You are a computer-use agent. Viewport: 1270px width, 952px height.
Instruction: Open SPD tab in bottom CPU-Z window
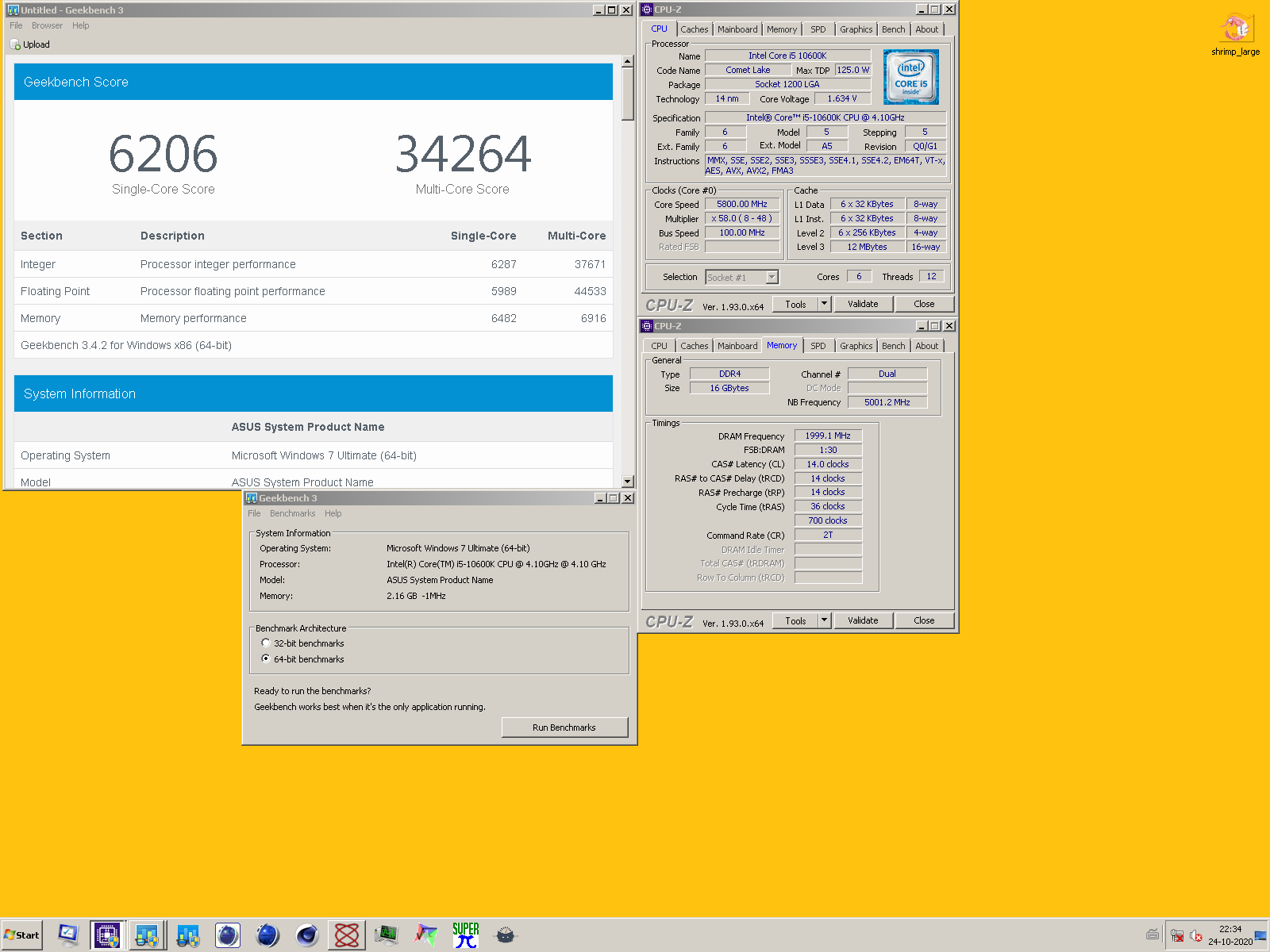(818, 346)
